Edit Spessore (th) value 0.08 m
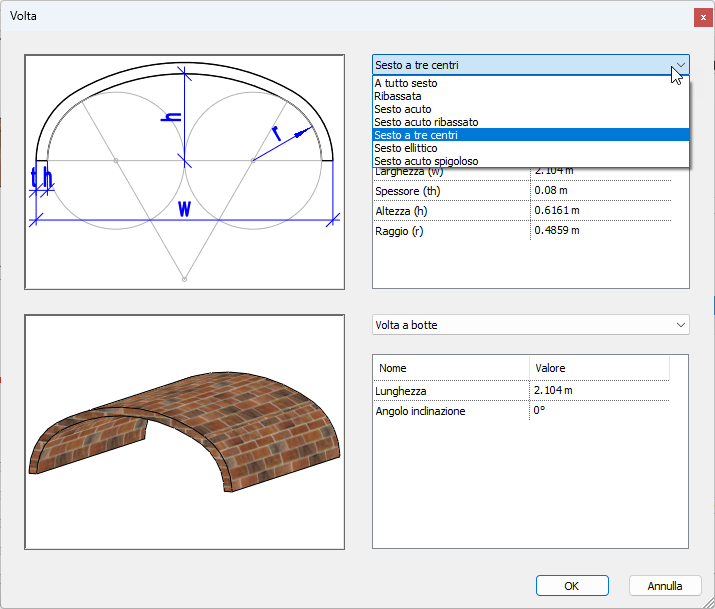715x609 pixels. tap(601, 191)
